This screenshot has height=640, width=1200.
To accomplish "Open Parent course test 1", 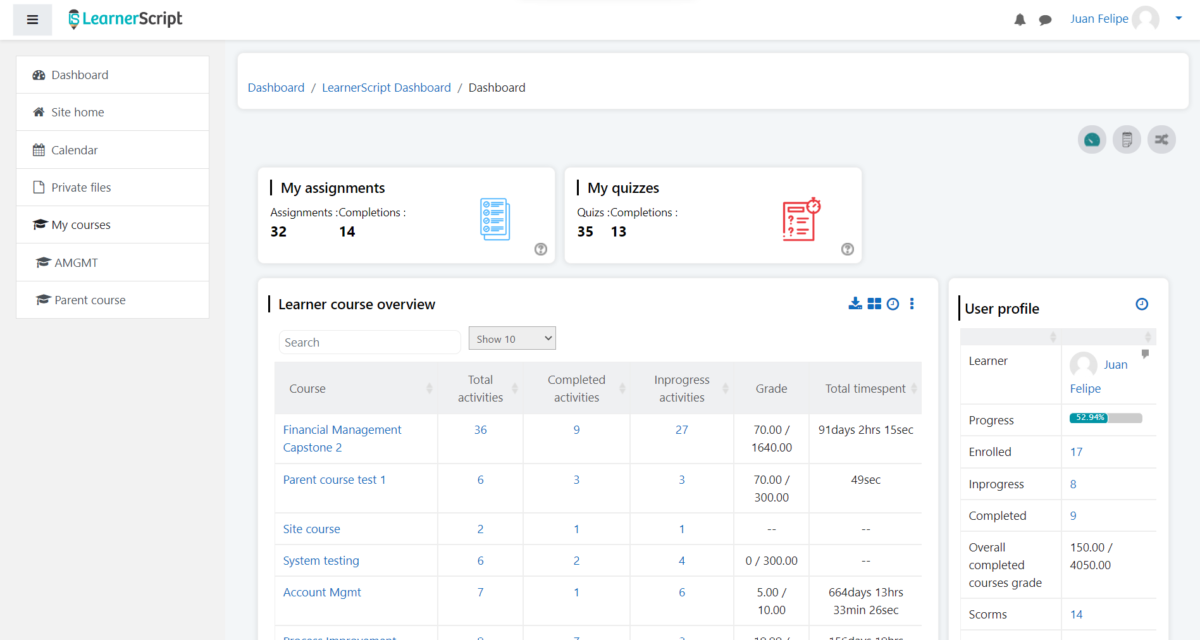I will [334, 480].
